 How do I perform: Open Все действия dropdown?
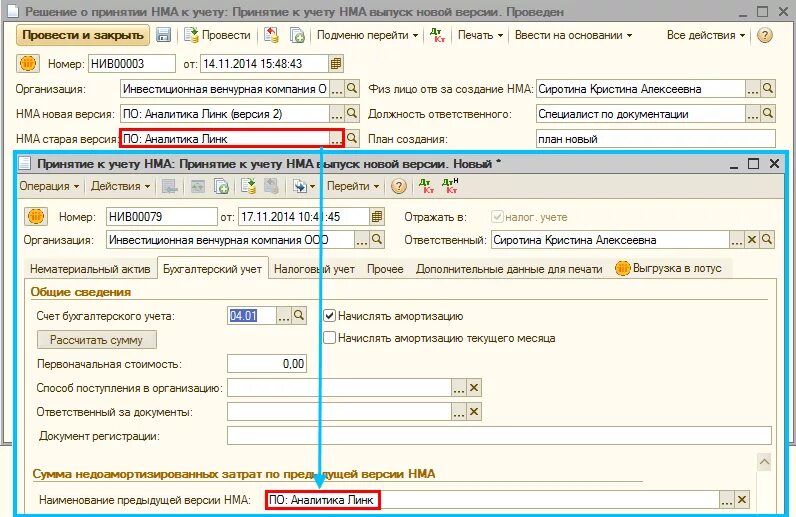pos(706,35)
